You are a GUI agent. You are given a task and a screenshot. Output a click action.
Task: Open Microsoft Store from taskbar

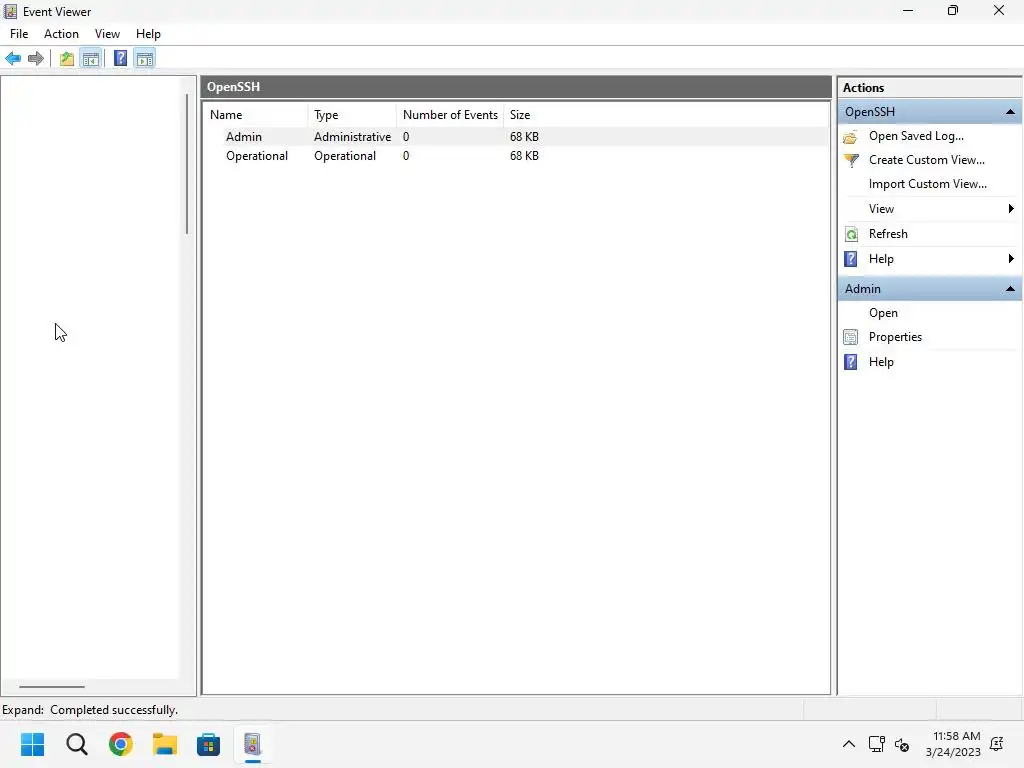pos(208,744)
